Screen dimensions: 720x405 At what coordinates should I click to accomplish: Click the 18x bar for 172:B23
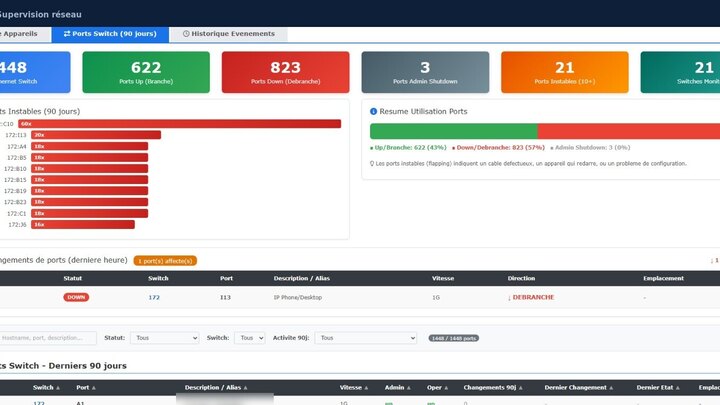[90, 202]
